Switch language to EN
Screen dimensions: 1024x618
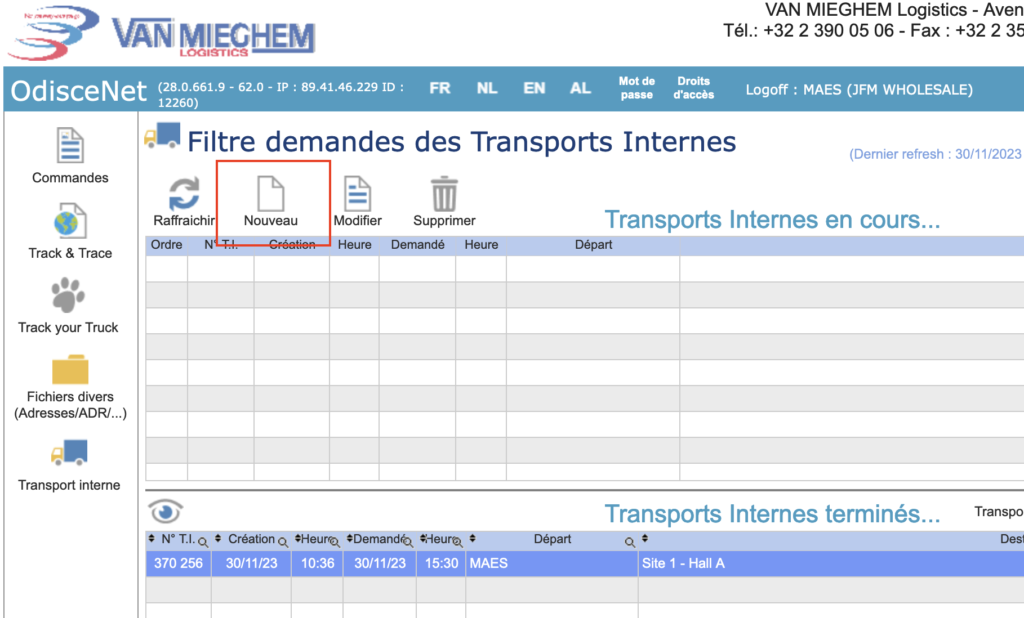click(x=534, y=88)
